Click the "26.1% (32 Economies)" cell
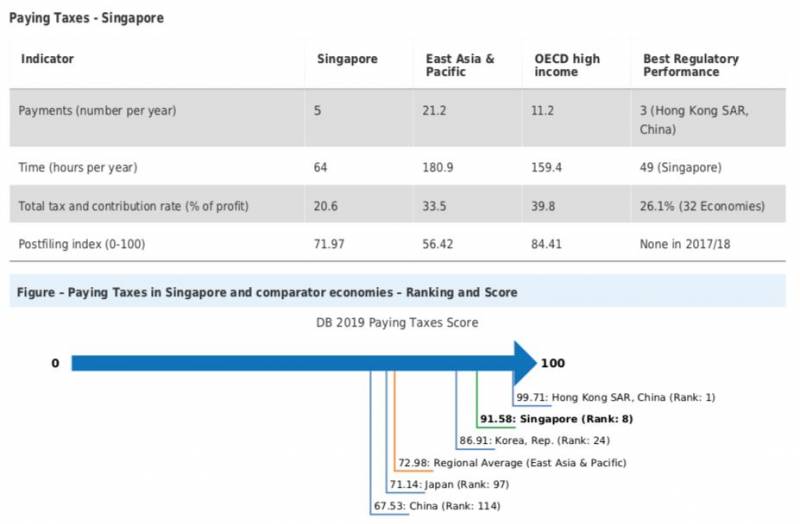800x524 pixels. (702, 206)
